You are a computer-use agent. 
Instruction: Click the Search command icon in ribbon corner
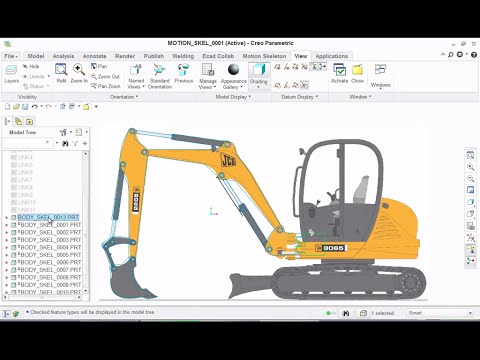(451, 55)
